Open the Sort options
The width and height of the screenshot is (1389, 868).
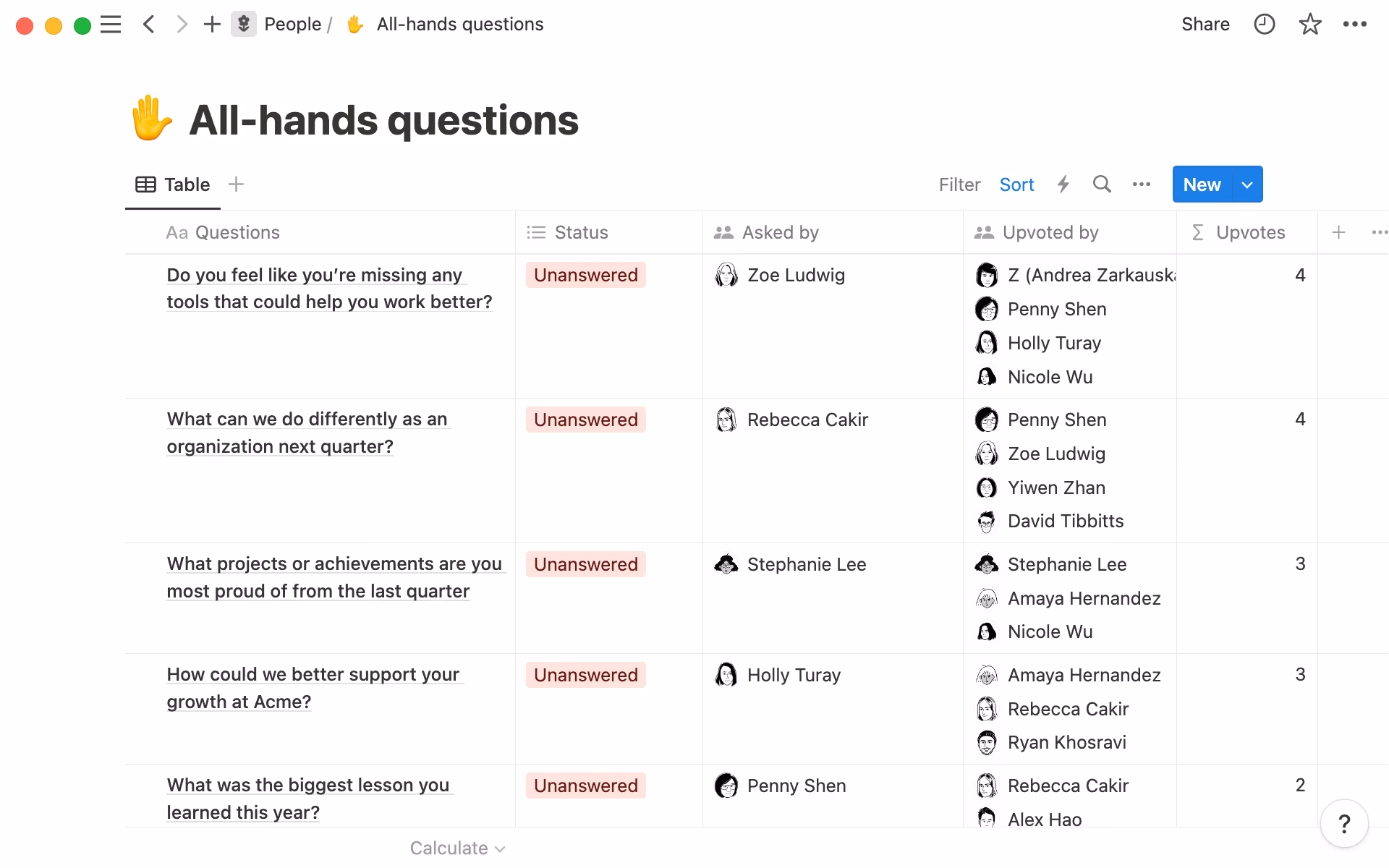(x=1016, y=184)
